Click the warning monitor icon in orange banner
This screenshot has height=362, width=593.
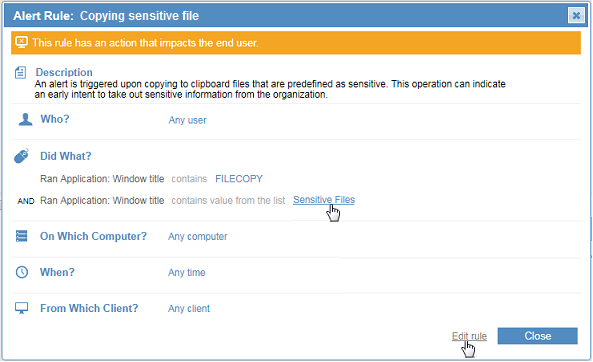[22, 42]
